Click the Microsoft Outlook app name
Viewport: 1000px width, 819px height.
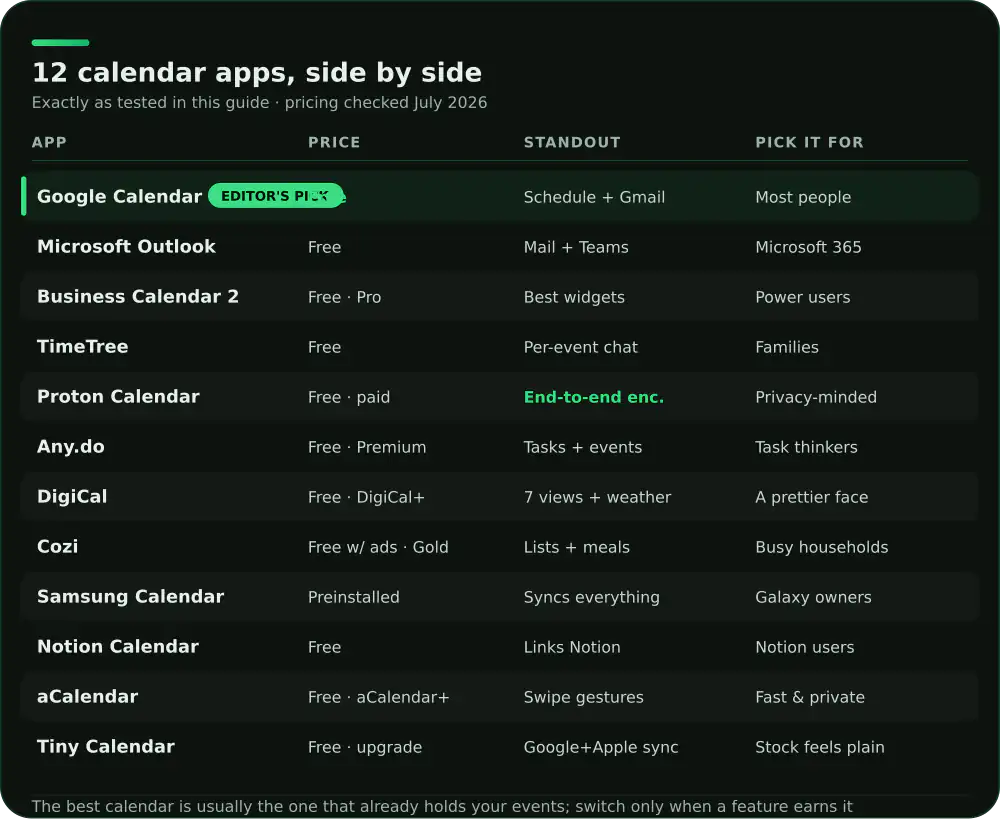(126, 246)
